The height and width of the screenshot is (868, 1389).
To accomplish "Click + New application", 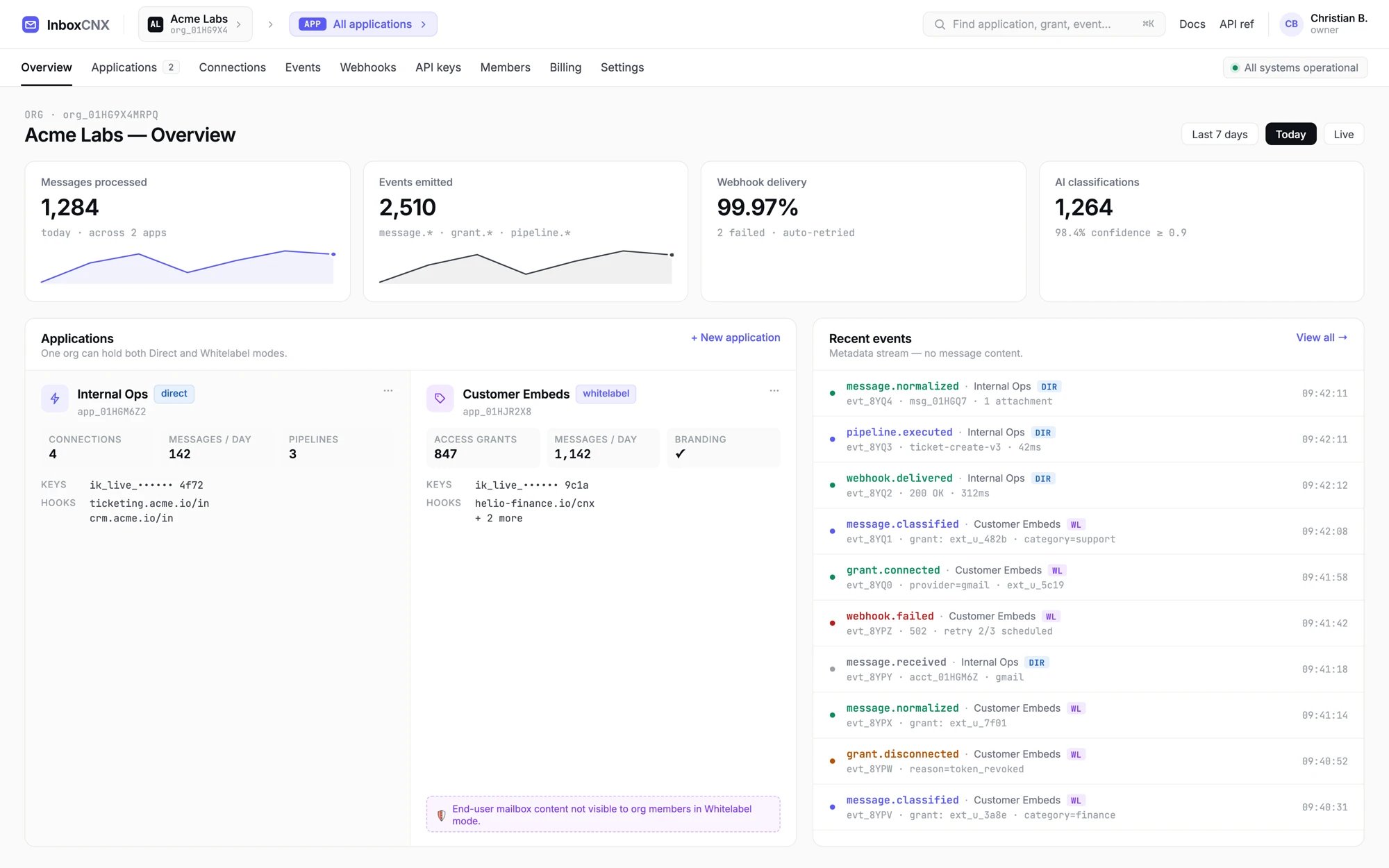I will (735, 337).
